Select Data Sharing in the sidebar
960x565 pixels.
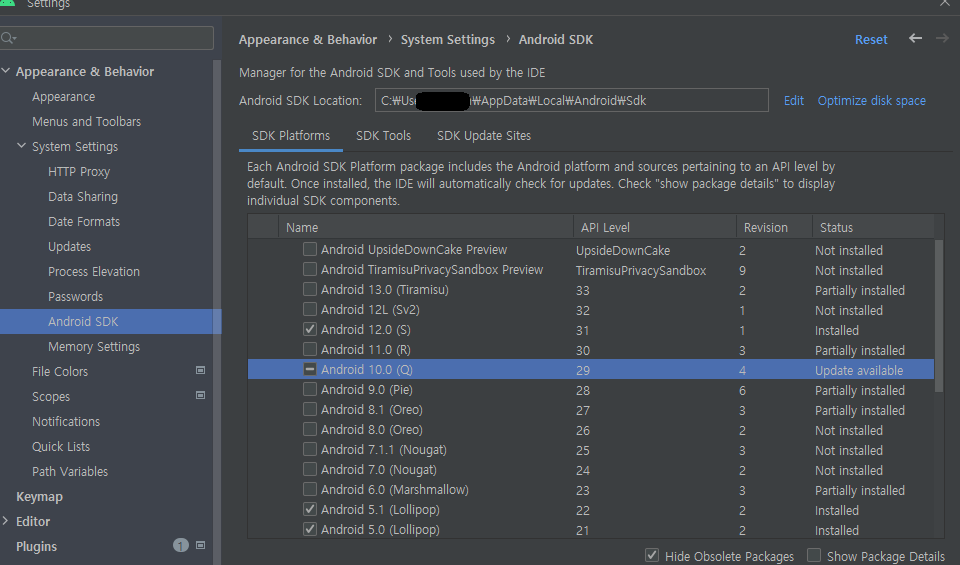pos(83,196)
